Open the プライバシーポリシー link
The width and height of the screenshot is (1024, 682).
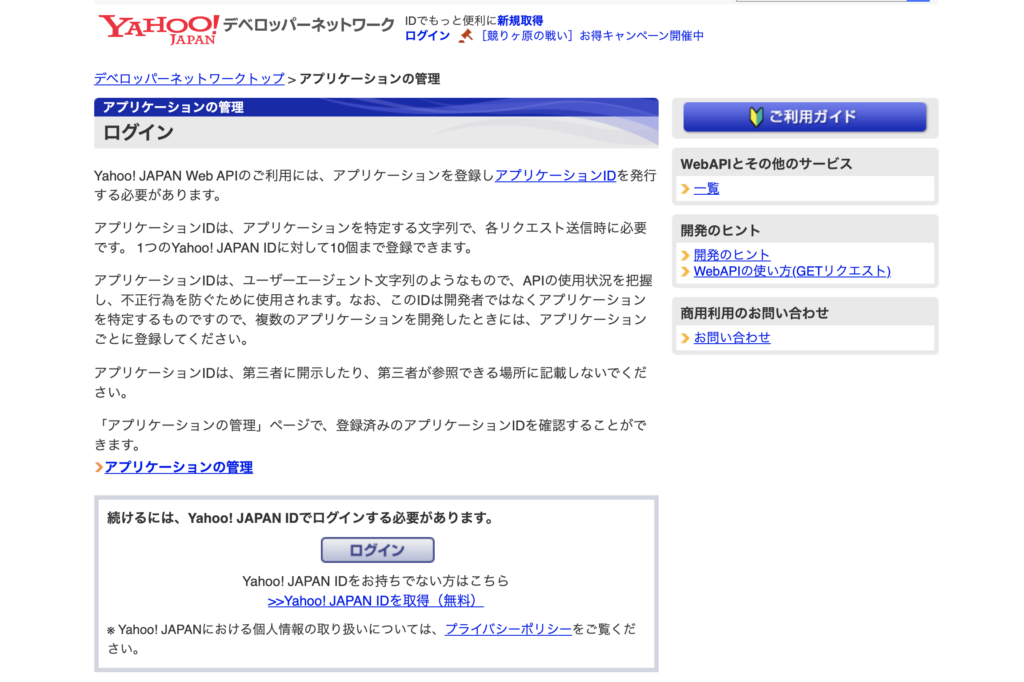pos(508,629)
